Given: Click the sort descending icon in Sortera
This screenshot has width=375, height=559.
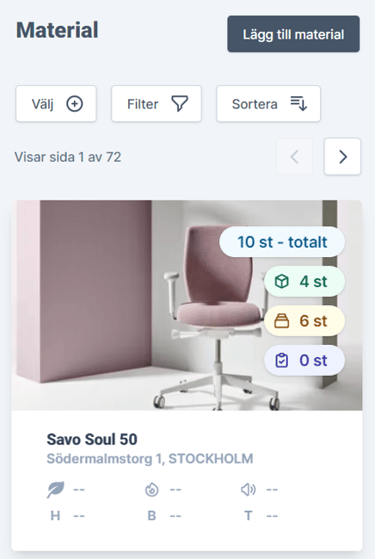Looking at the screenshot, I should [298, 104].
